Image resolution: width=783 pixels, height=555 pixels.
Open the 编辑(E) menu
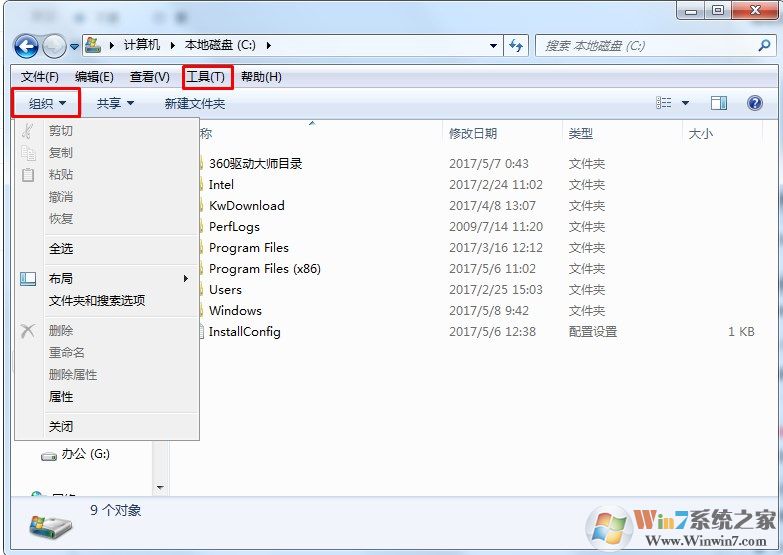pyautogui.click(x=94, y=77)
